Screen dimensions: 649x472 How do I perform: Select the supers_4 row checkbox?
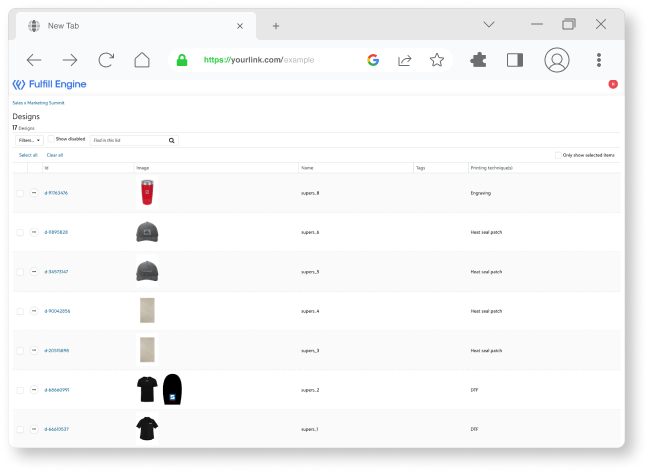20,311
